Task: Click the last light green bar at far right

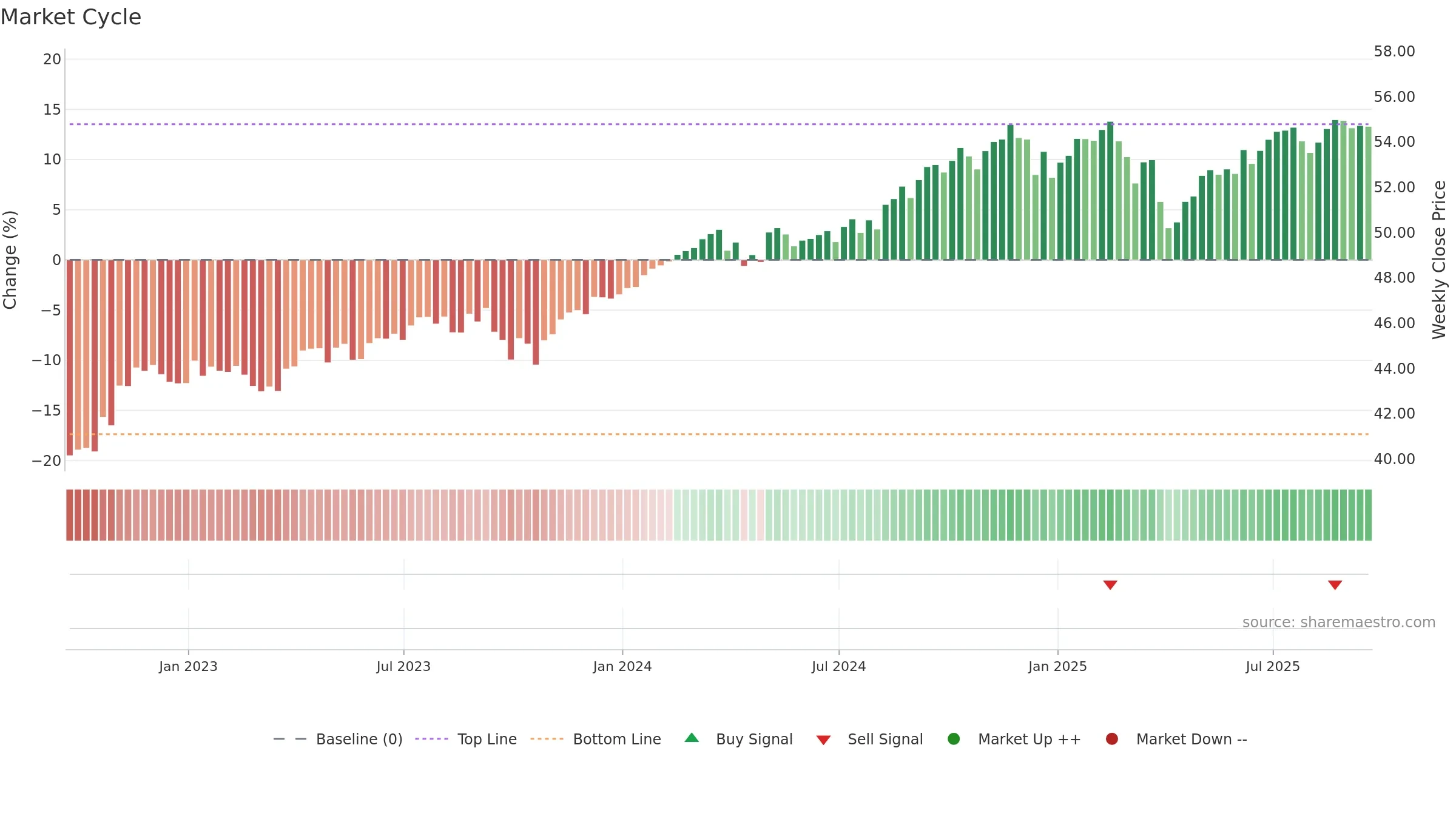Action: tap(1368, 194)
